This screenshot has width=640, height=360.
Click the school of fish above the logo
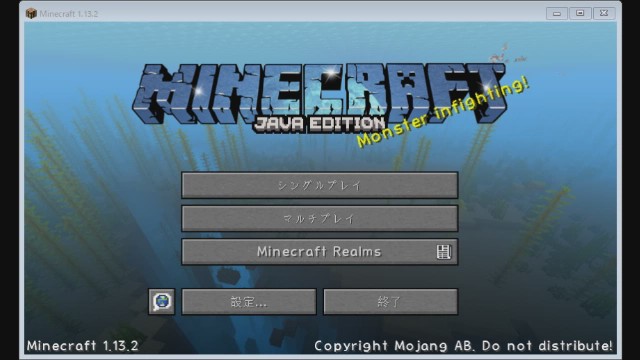pyautogui.click(x=507, y=55)
